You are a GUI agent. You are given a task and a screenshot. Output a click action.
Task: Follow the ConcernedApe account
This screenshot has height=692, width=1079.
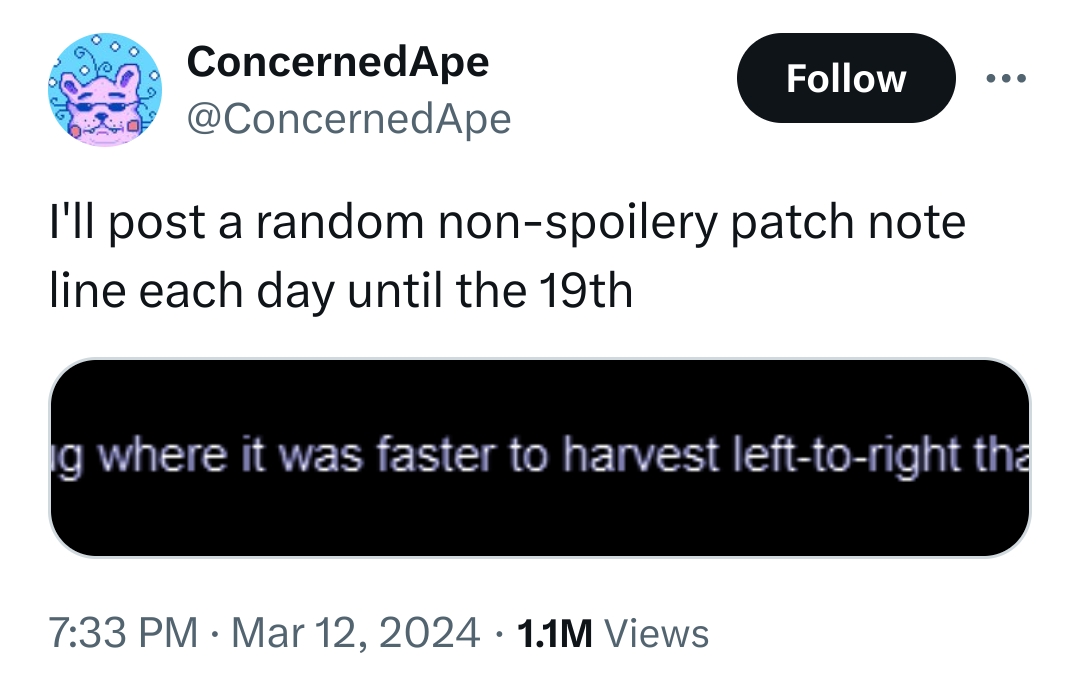(x=846, y=78)
